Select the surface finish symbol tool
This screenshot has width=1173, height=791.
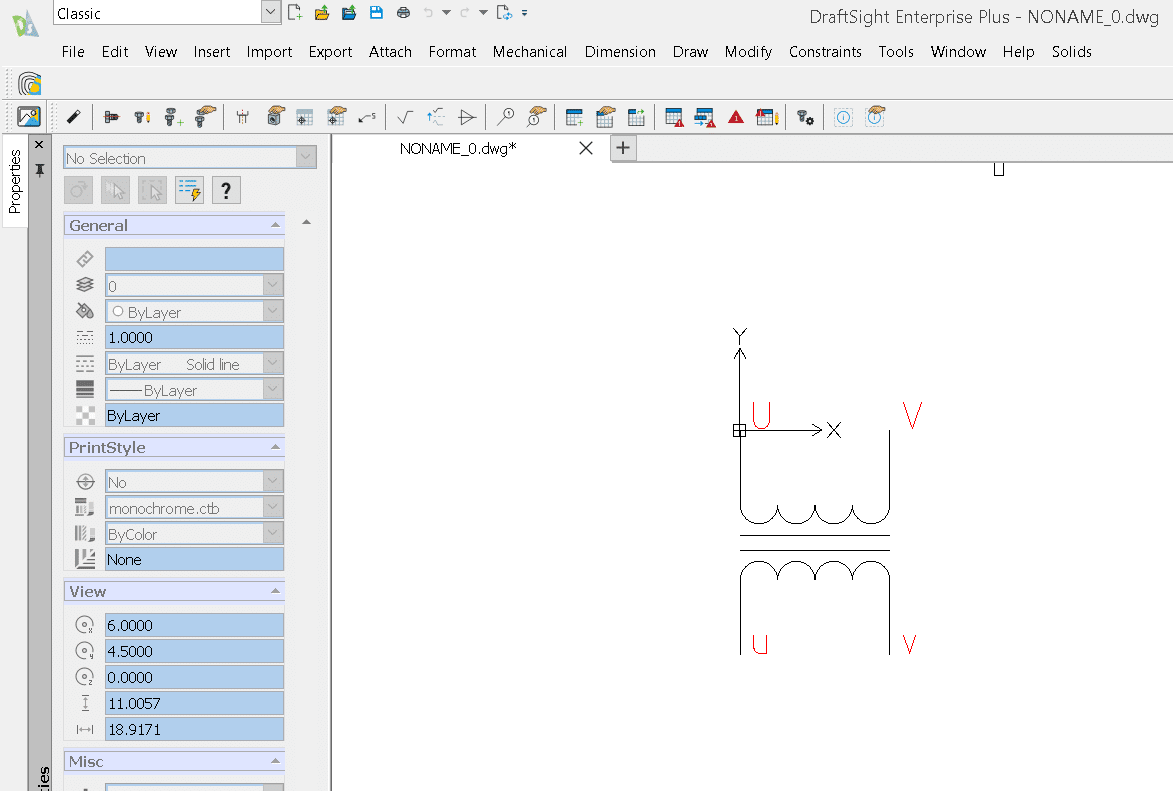click(404, 117)
